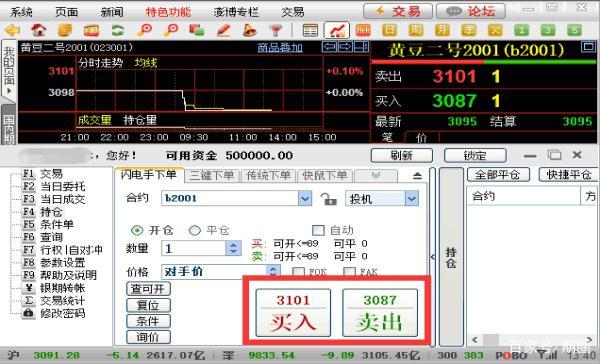
Task: Select weekly K-line 周 icon
Action: point(416,30)
